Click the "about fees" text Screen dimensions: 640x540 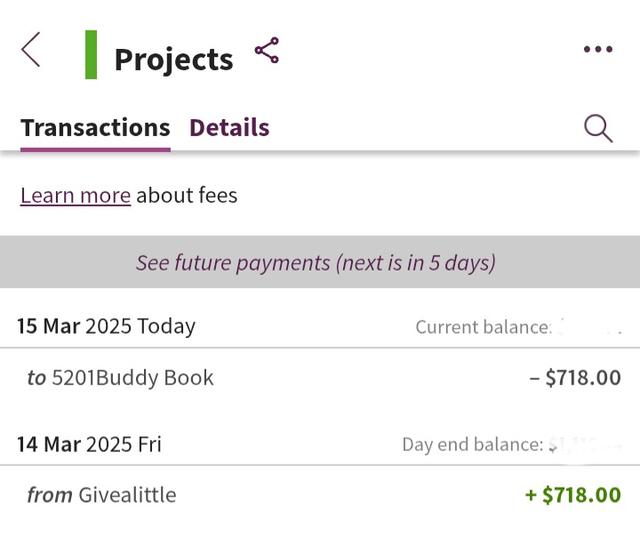tap(187, 195)
